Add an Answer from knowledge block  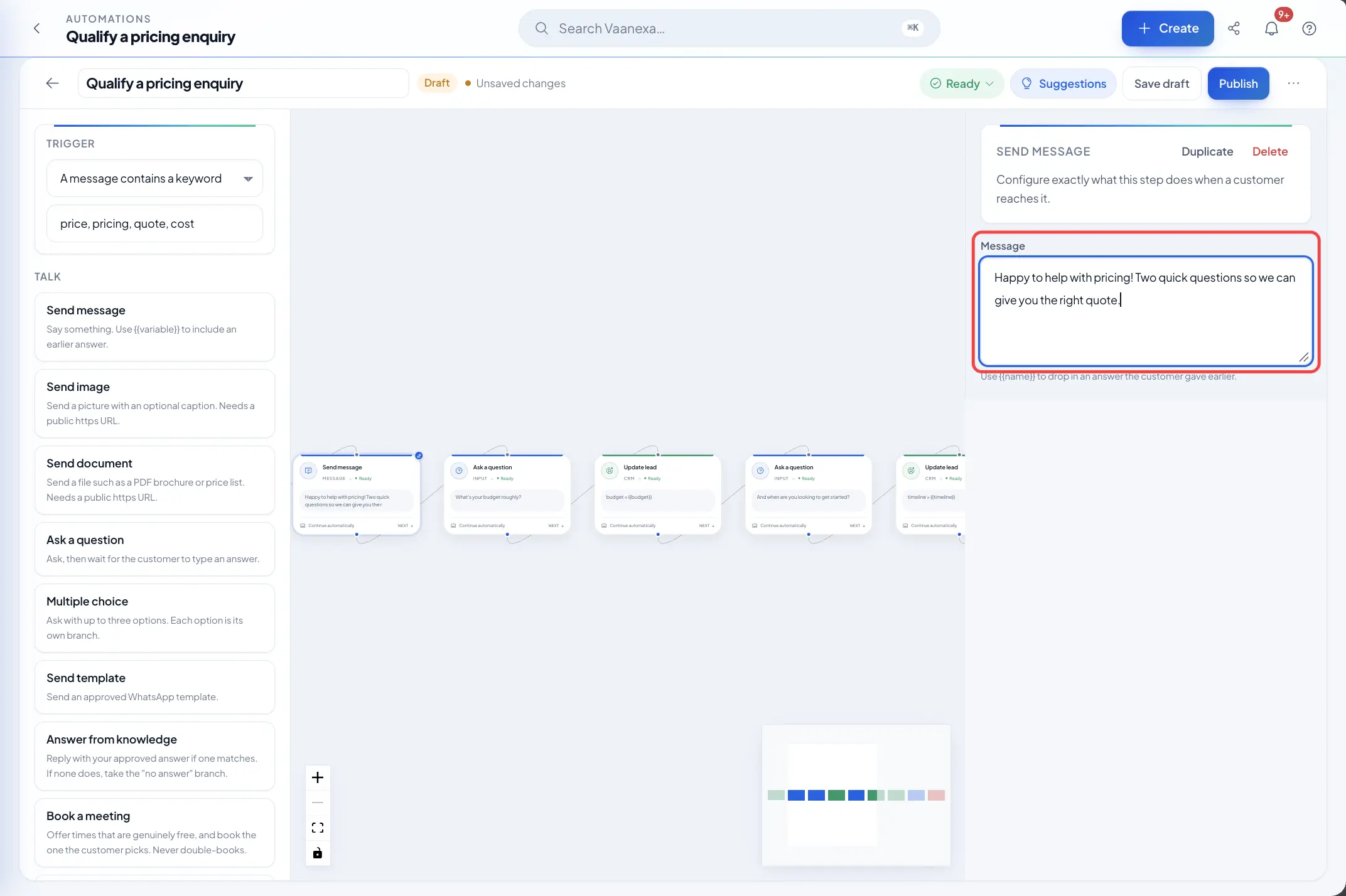(x=154, y=756)
